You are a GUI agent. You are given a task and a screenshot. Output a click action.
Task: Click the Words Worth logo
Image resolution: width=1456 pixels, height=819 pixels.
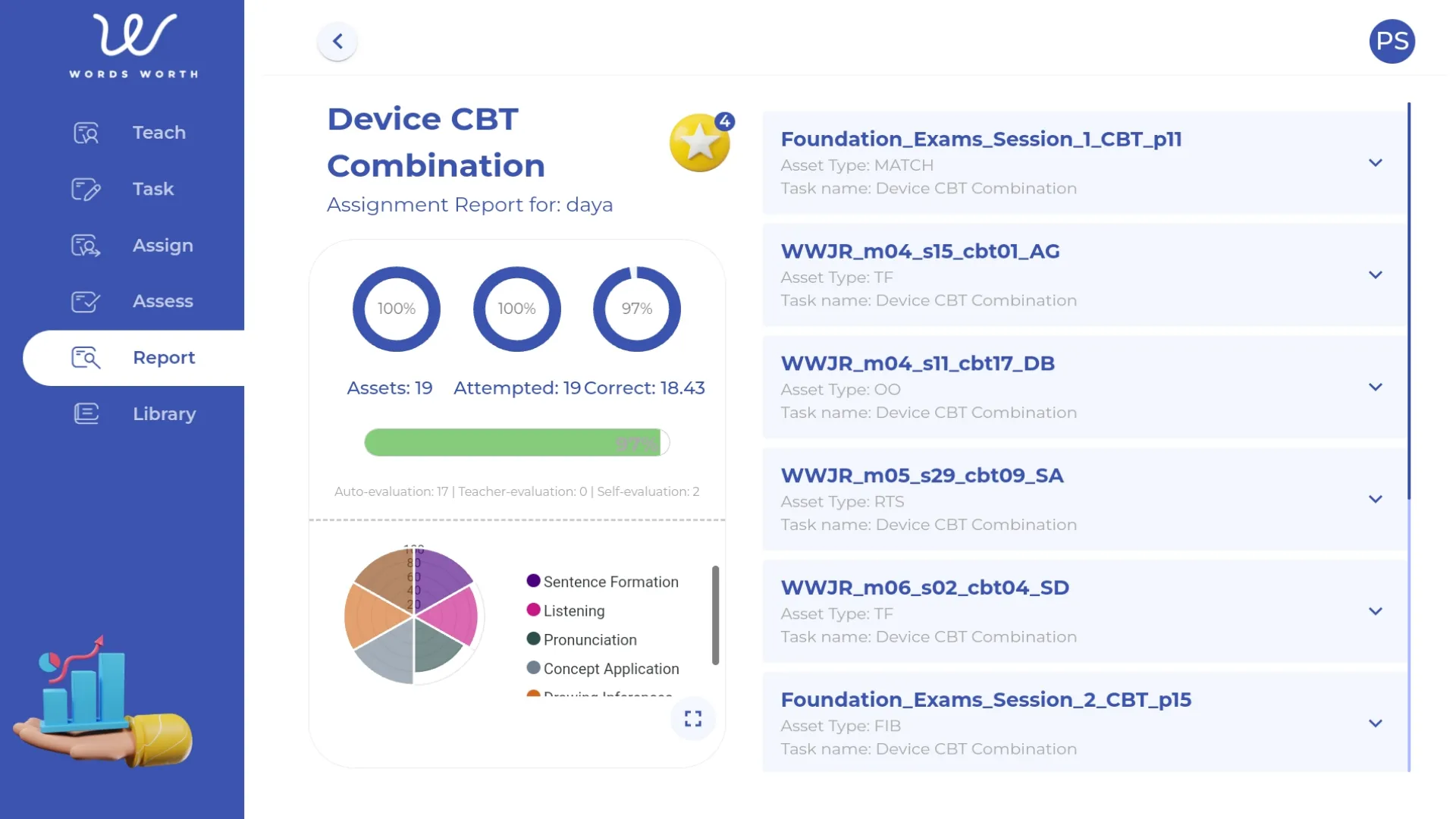(x=134, y=45)
